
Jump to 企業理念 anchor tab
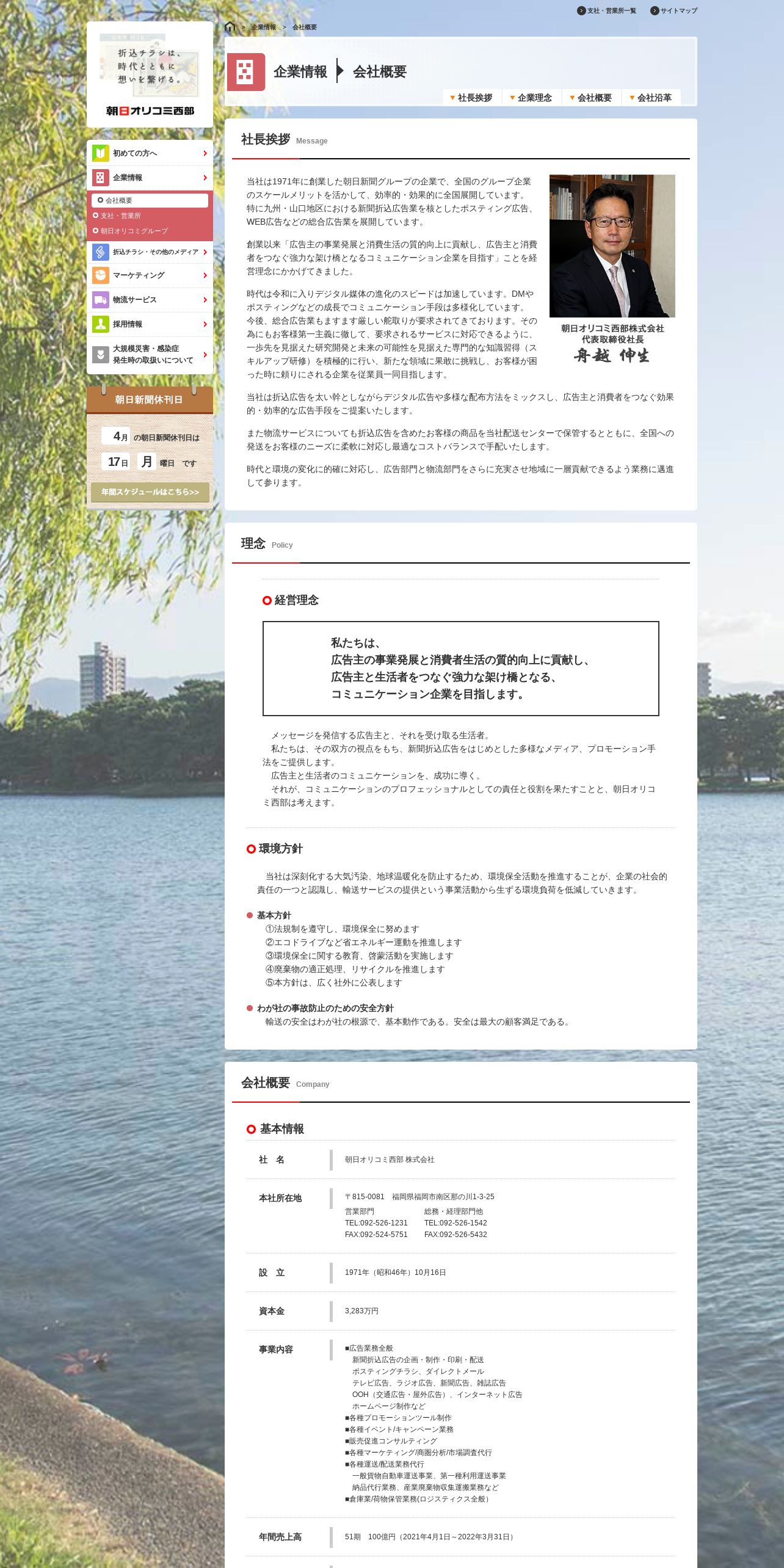(531, 98)
